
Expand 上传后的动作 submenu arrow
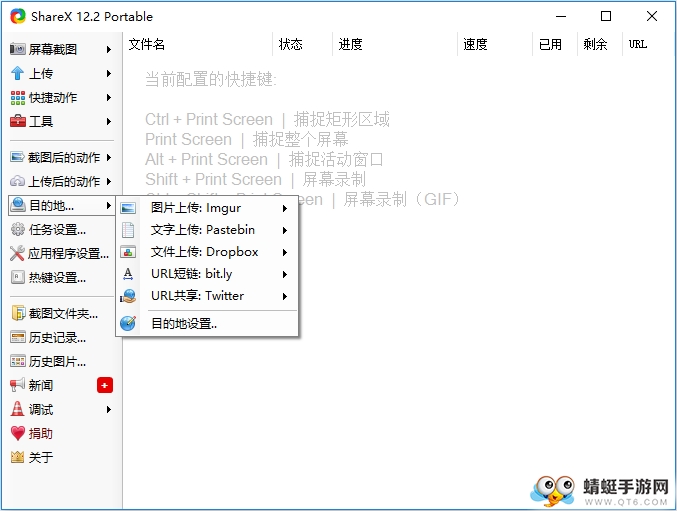point(109,181)
